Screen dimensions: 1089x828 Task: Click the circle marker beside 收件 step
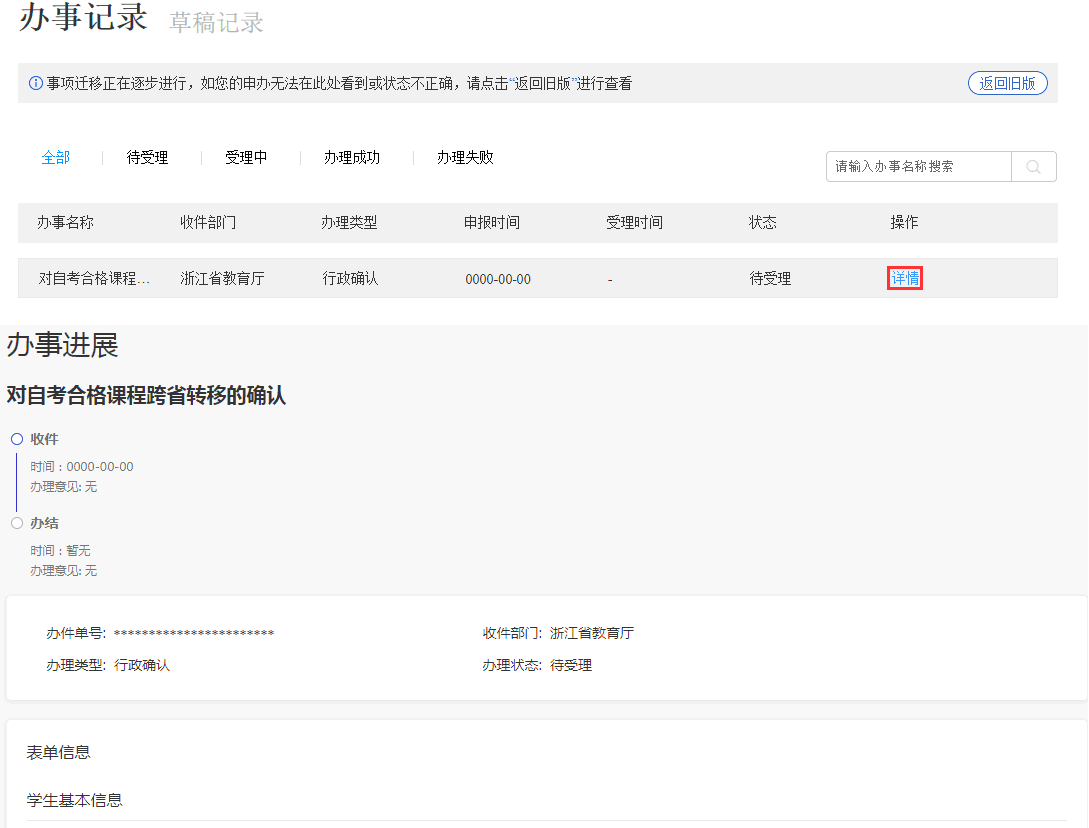tap(16, 438)
